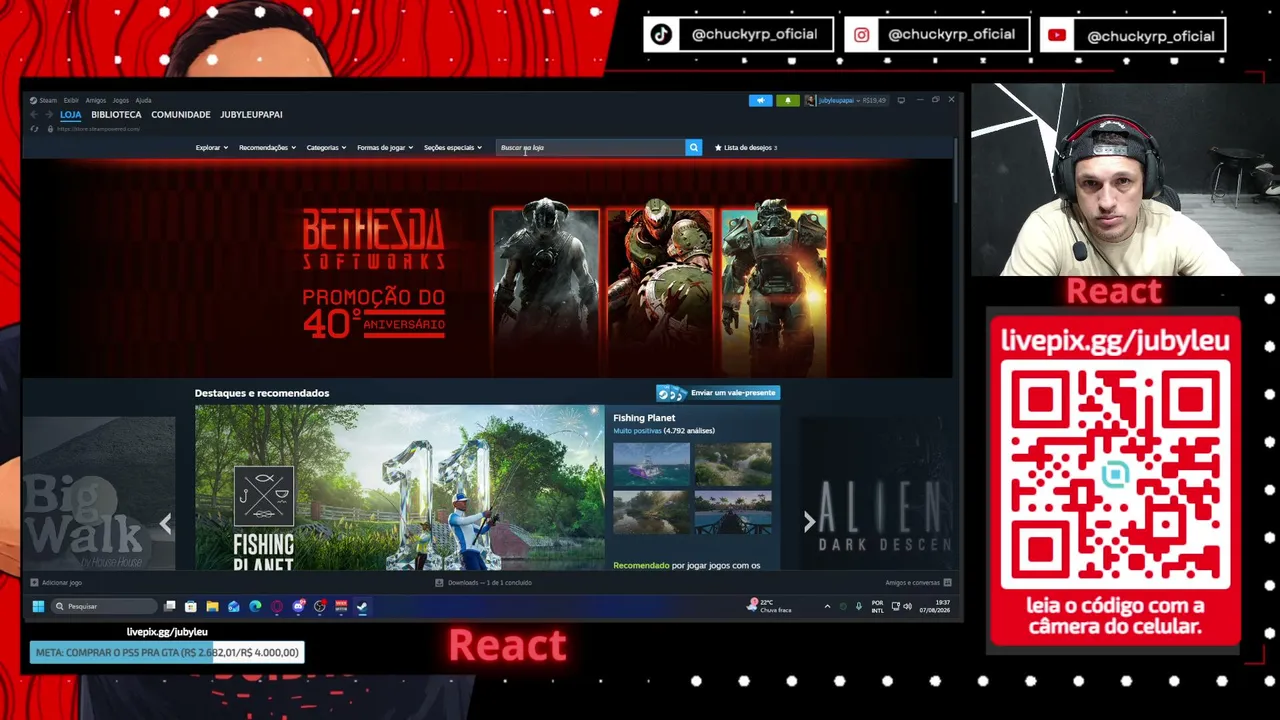The image size is (1280, 720).
Task: Open Bethesda 40º Aniversário promotion banner
Action: pos(489,270)
